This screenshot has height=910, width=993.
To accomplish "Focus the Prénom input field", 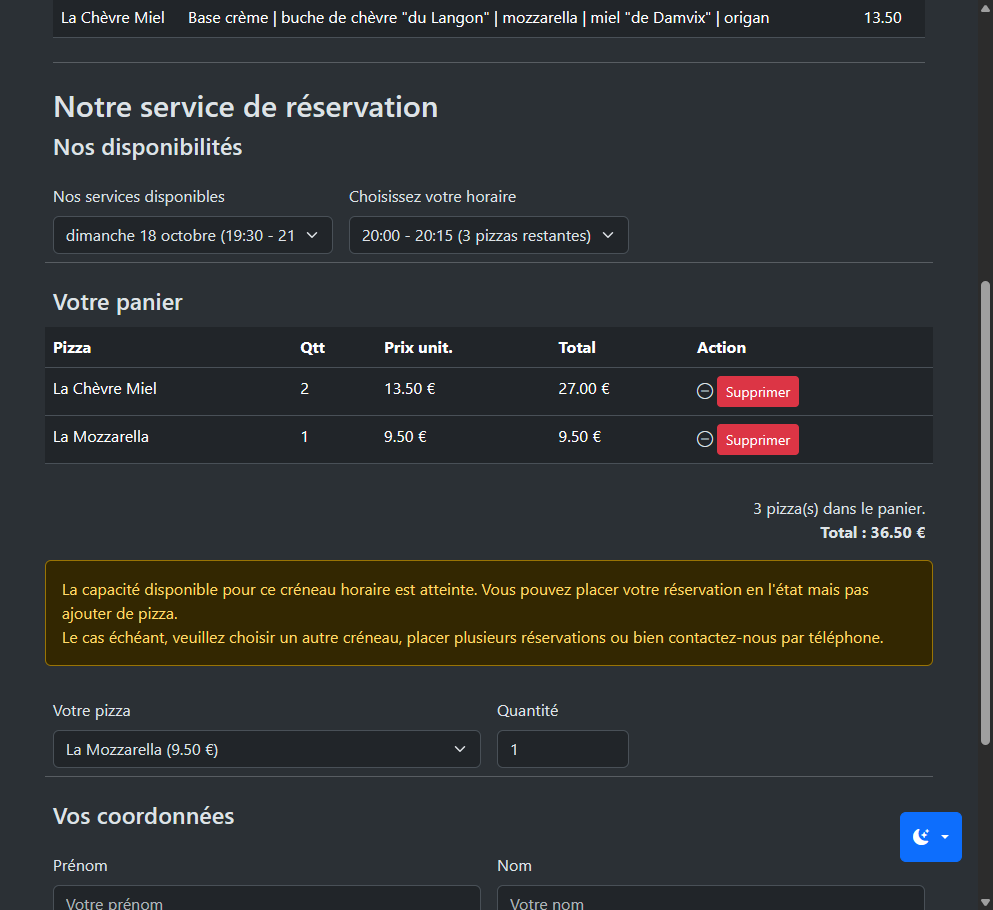I will click(x=267, y=898).
